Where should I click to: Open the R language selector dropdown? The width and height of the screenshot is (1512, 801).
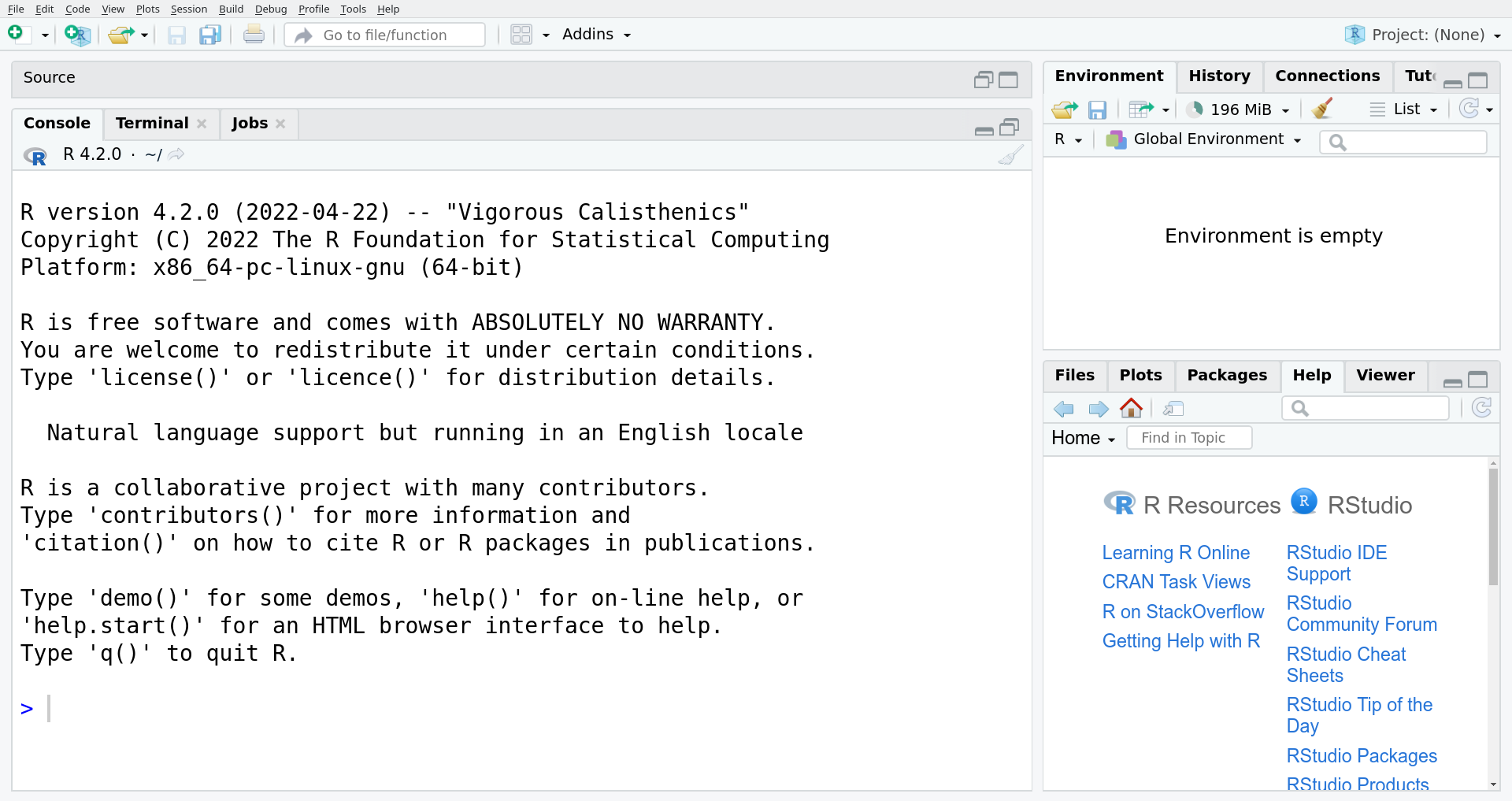[x=1068, y=139]
